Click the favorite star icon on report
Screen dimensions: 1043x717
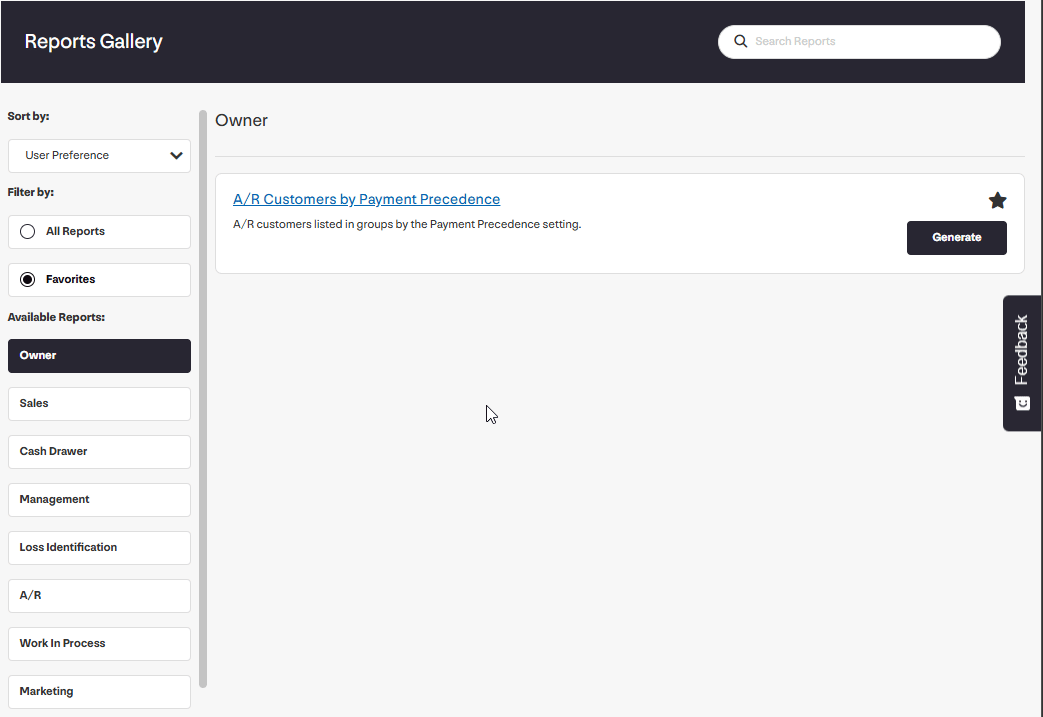[997, 201]
